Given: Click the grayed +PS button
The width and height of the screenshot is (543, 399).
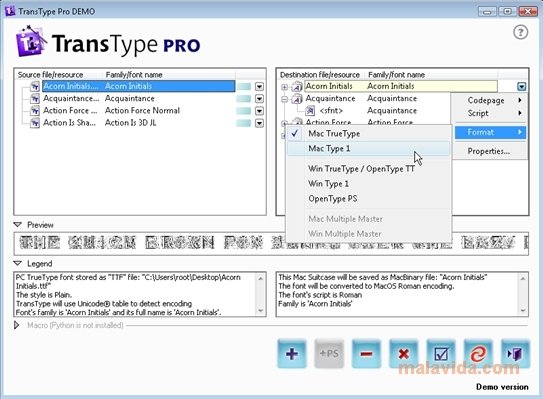Looking at the screenshot, I should tap(329, 354).
